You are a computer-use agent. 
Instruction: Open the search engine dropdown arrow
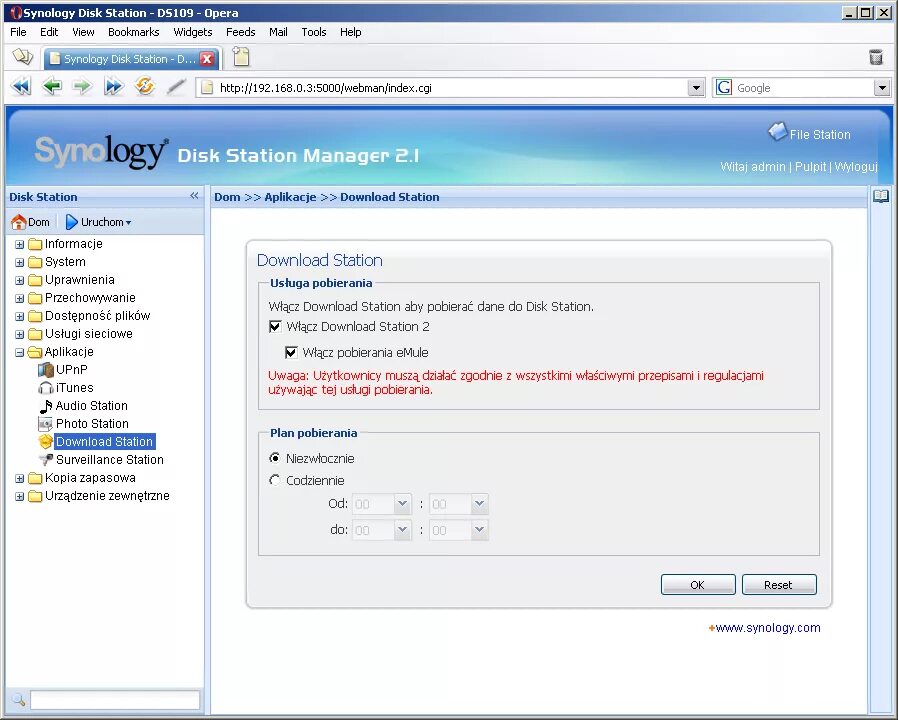coord(882,88)
